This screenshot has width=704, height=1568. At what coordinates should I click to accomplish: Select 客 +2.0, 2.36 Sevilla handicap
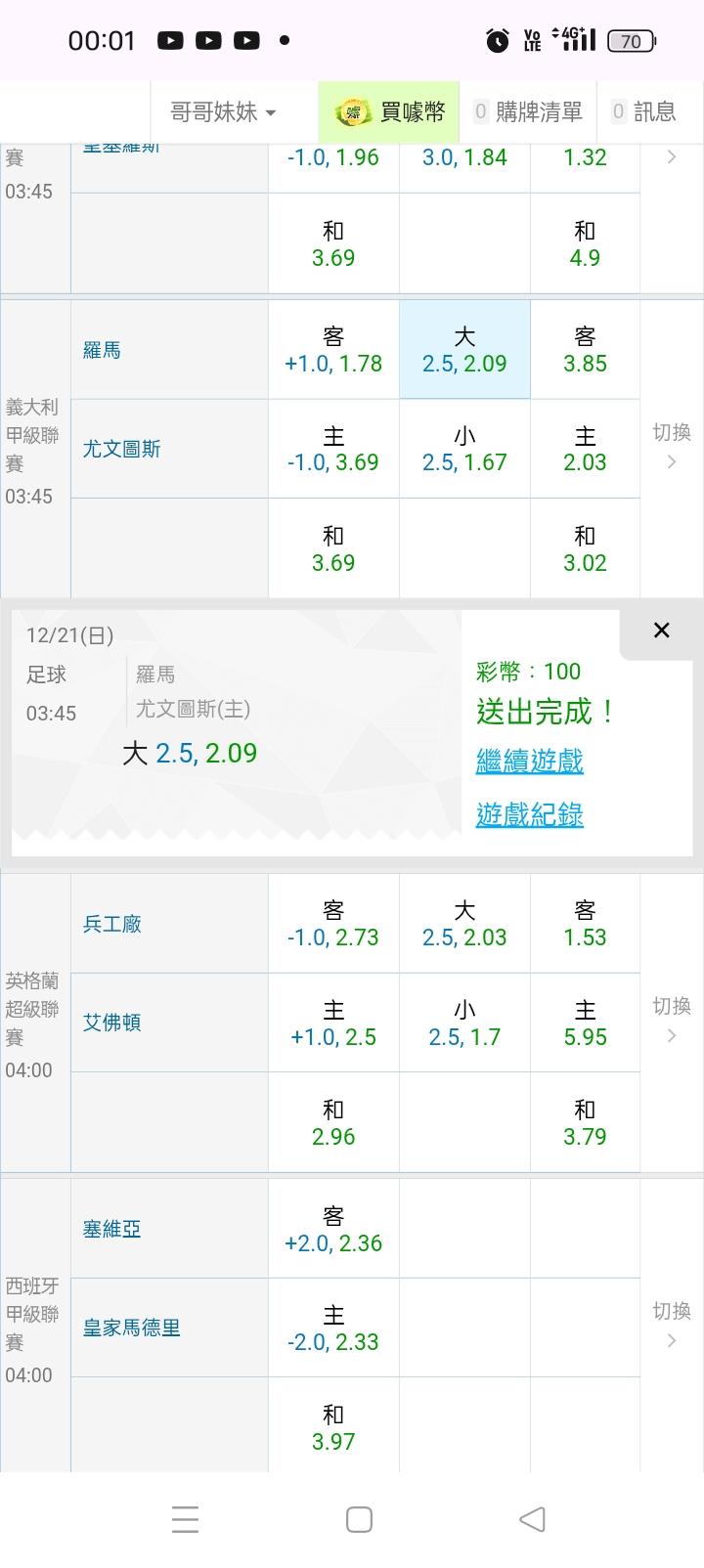click(333, 1229)
